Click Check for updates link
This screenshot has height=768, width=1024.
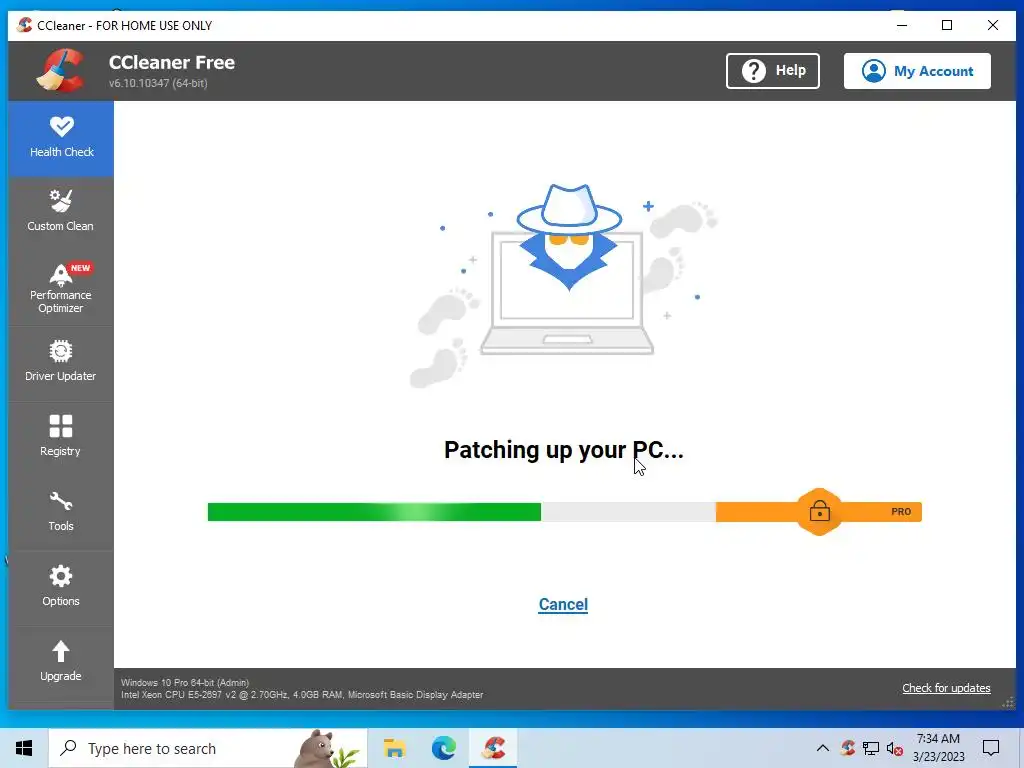tap(946, 688)
